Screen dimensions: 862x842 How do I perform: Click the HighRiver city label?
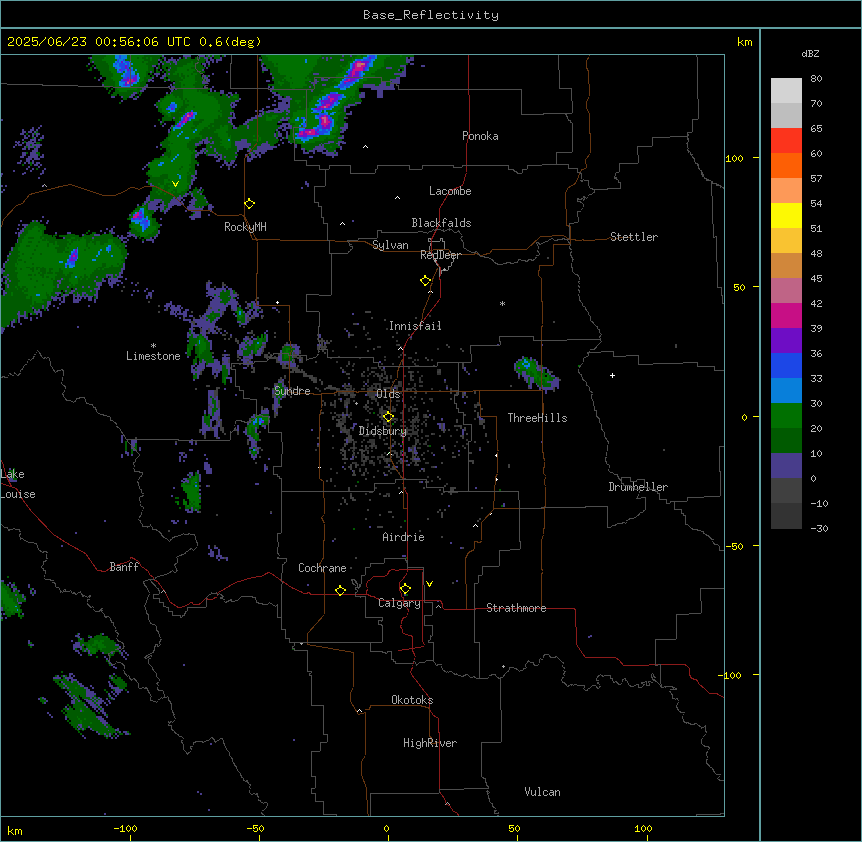(x=430, y=743)
